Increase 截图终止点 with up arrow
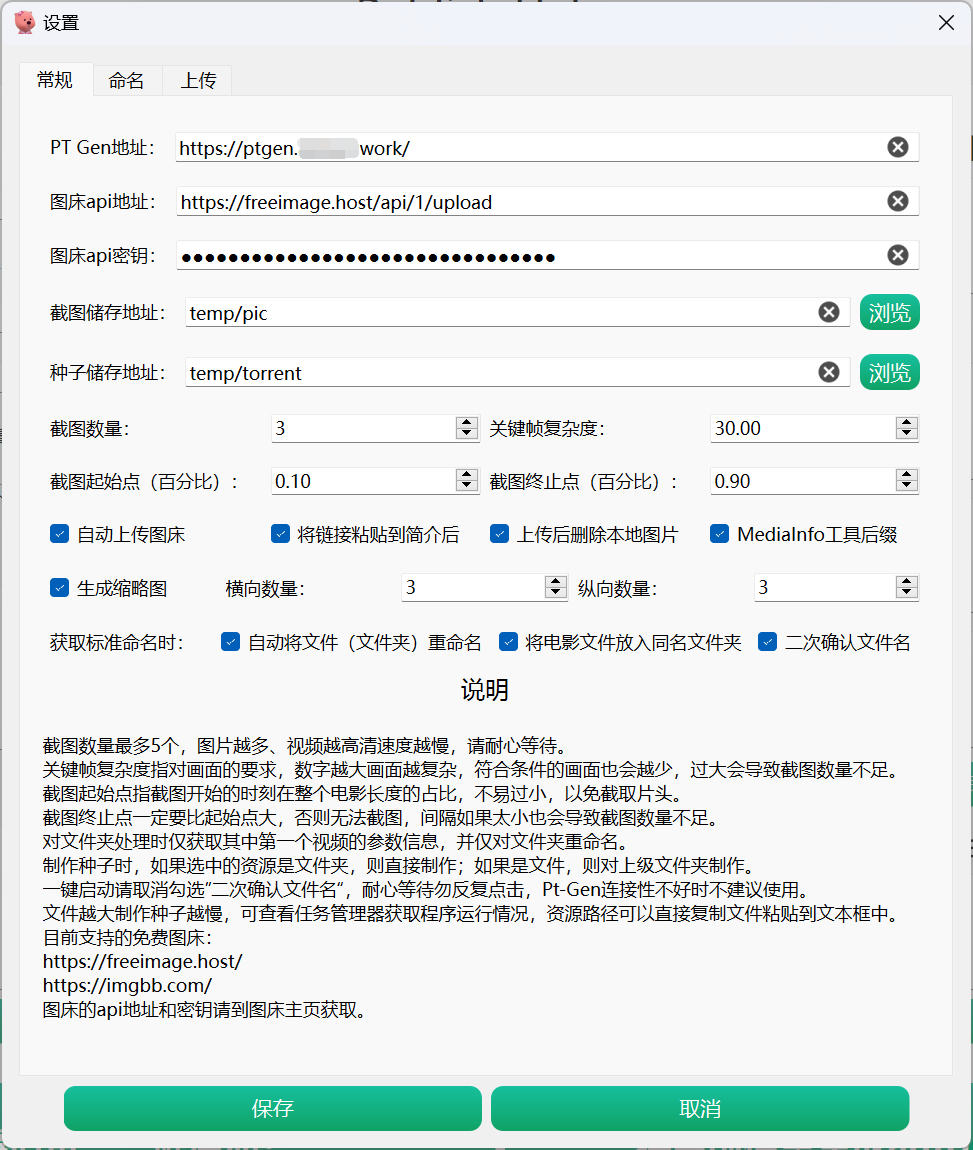The width and height of the screenshot is (973, 1150). tap(906, 475)
